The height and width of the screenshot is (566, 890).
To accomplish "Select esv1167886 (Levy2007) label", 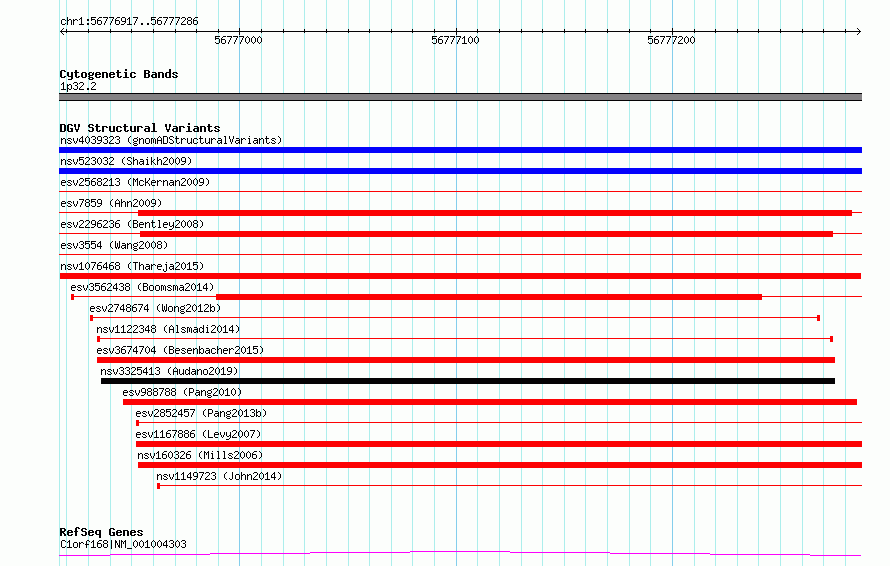I will tap(198, 434).
